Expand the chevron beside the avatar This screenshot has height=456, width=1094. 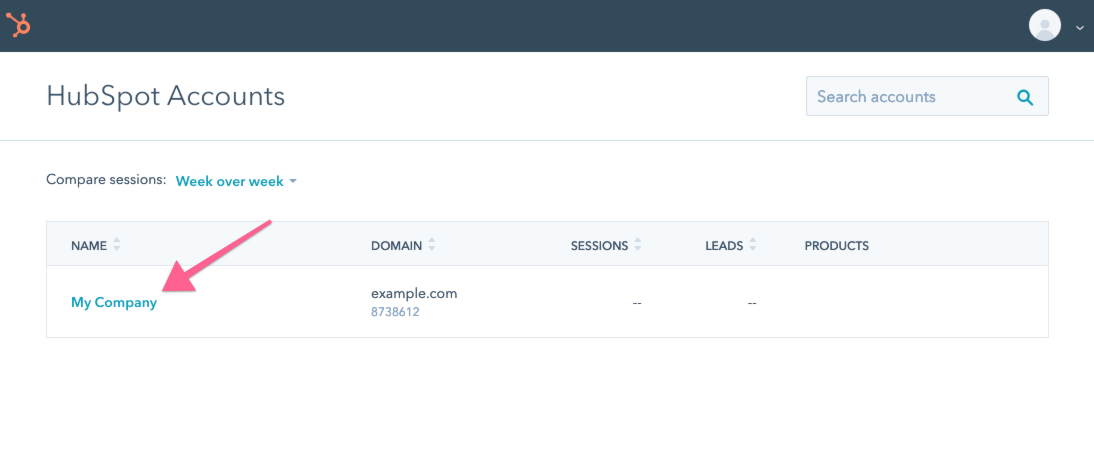[1079, 28]
